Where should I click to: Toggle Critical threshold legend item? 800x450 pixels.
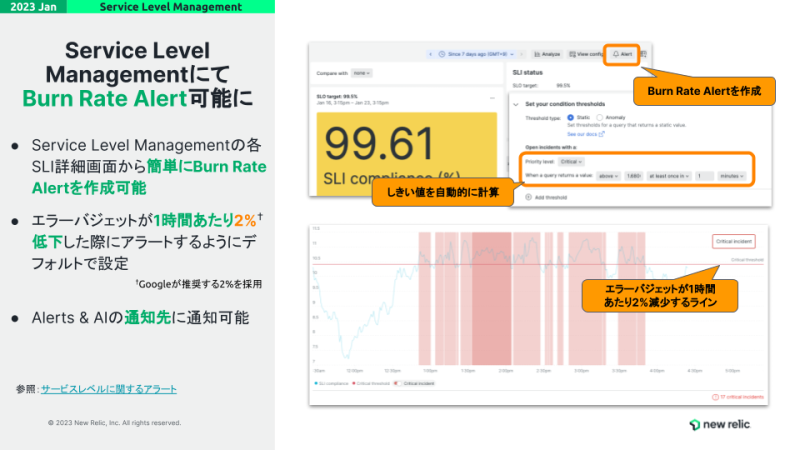point(371,383)
